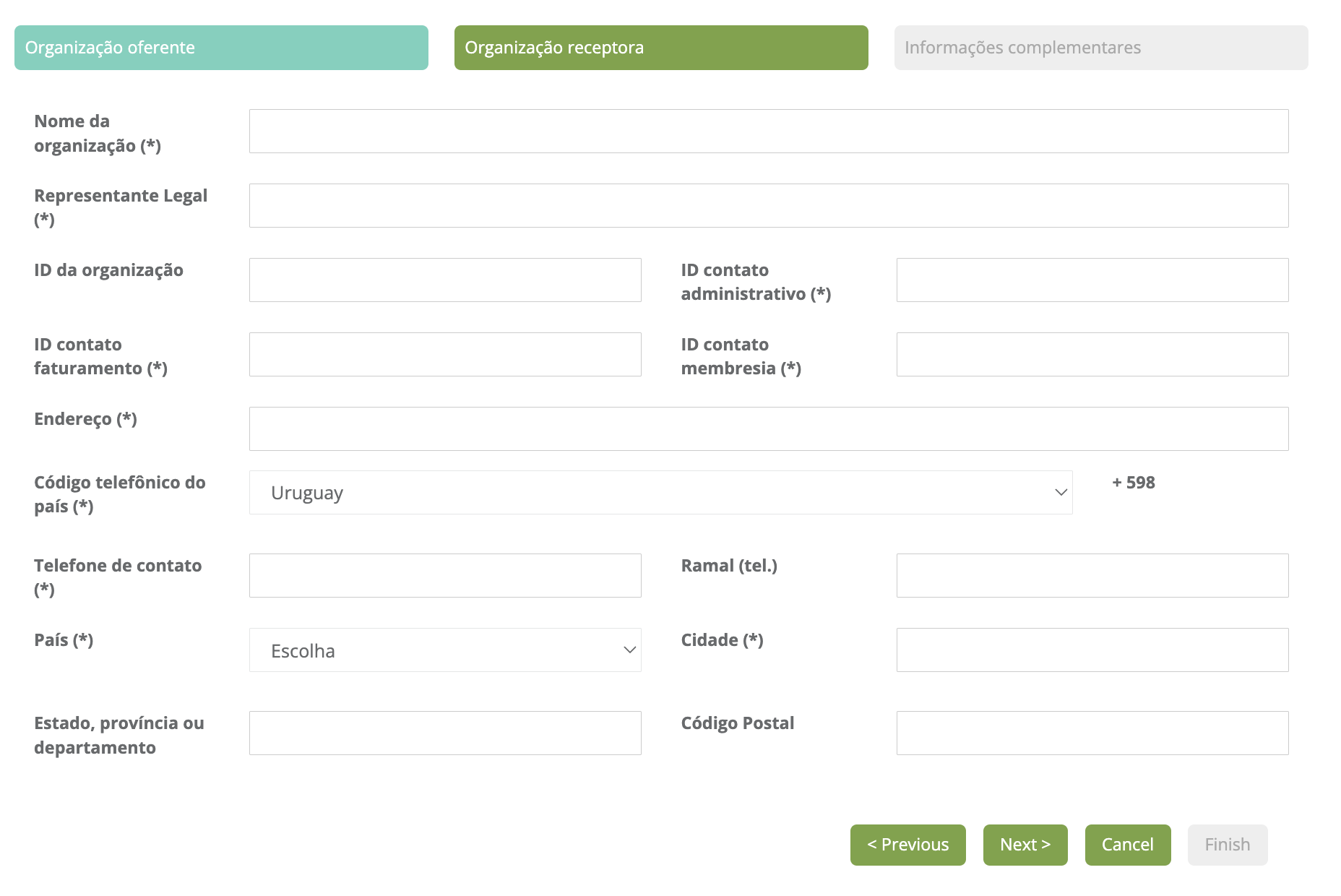Click the ID contato faturamento input
Screen dimensions: 1341x896
[x=445, y=355]
